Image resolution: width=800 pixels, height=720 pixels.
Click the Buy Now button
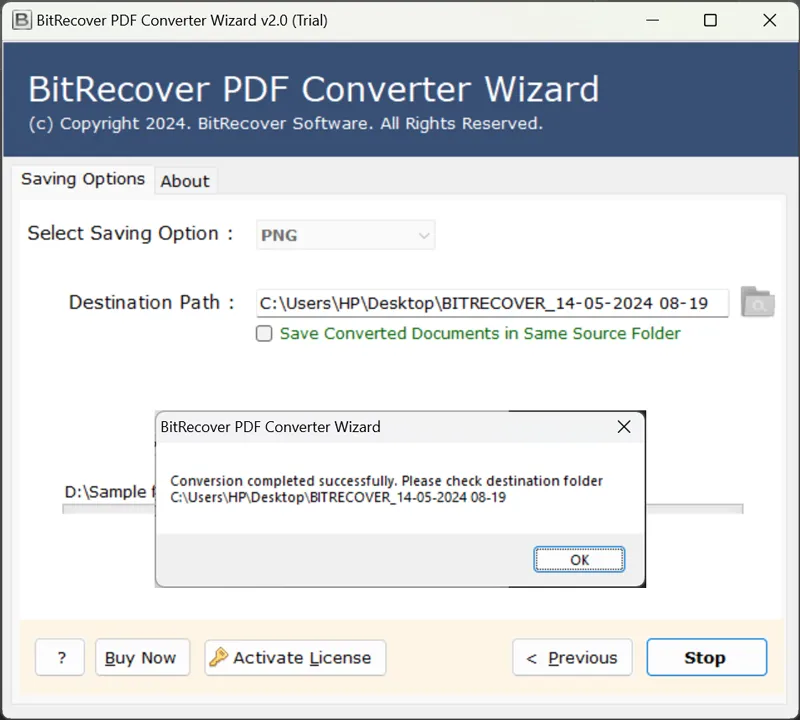click(140, 658)
